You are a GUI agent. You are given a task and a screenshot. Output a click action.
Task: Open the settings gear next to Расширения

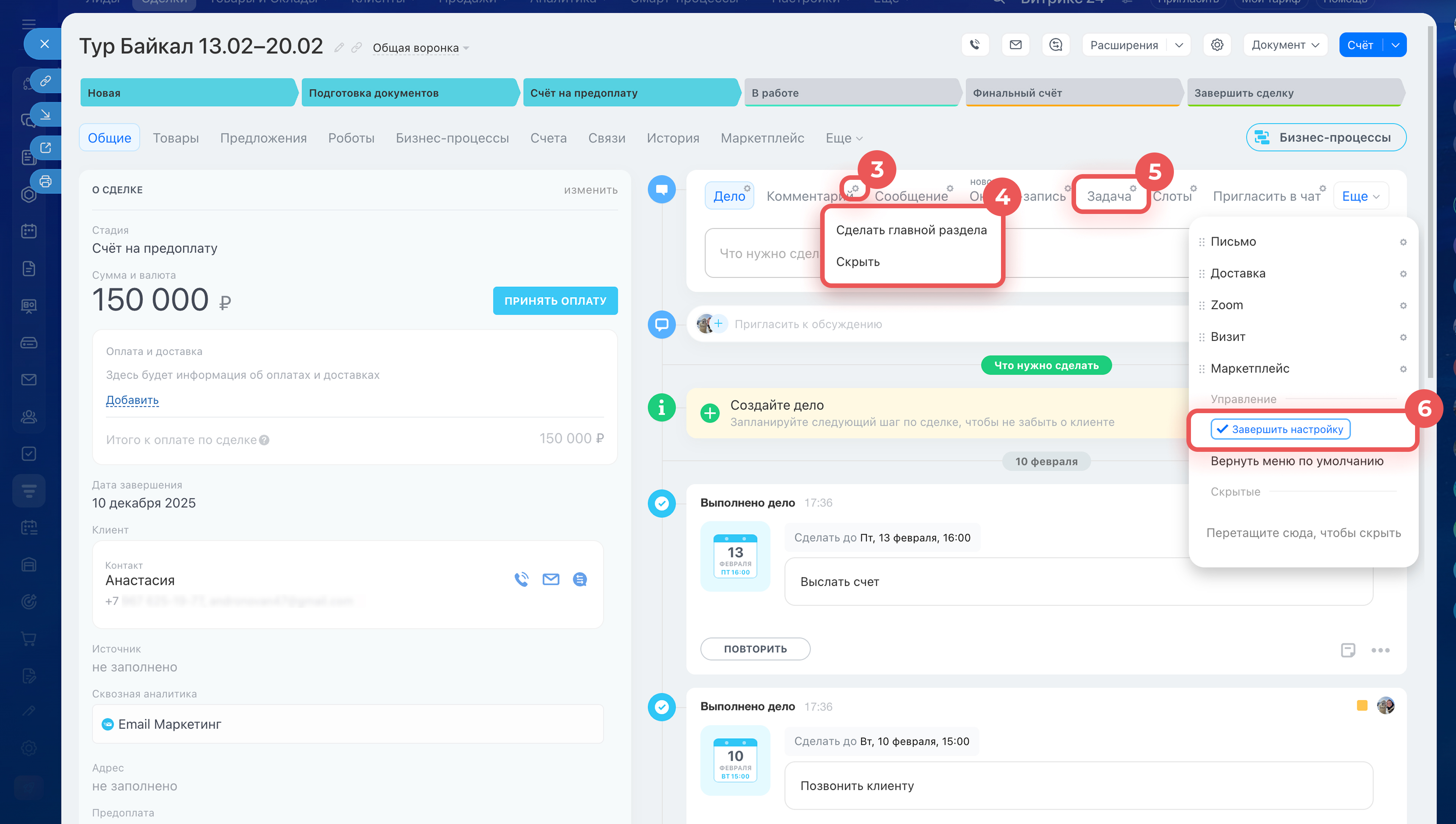click(x=1217, y=45)
